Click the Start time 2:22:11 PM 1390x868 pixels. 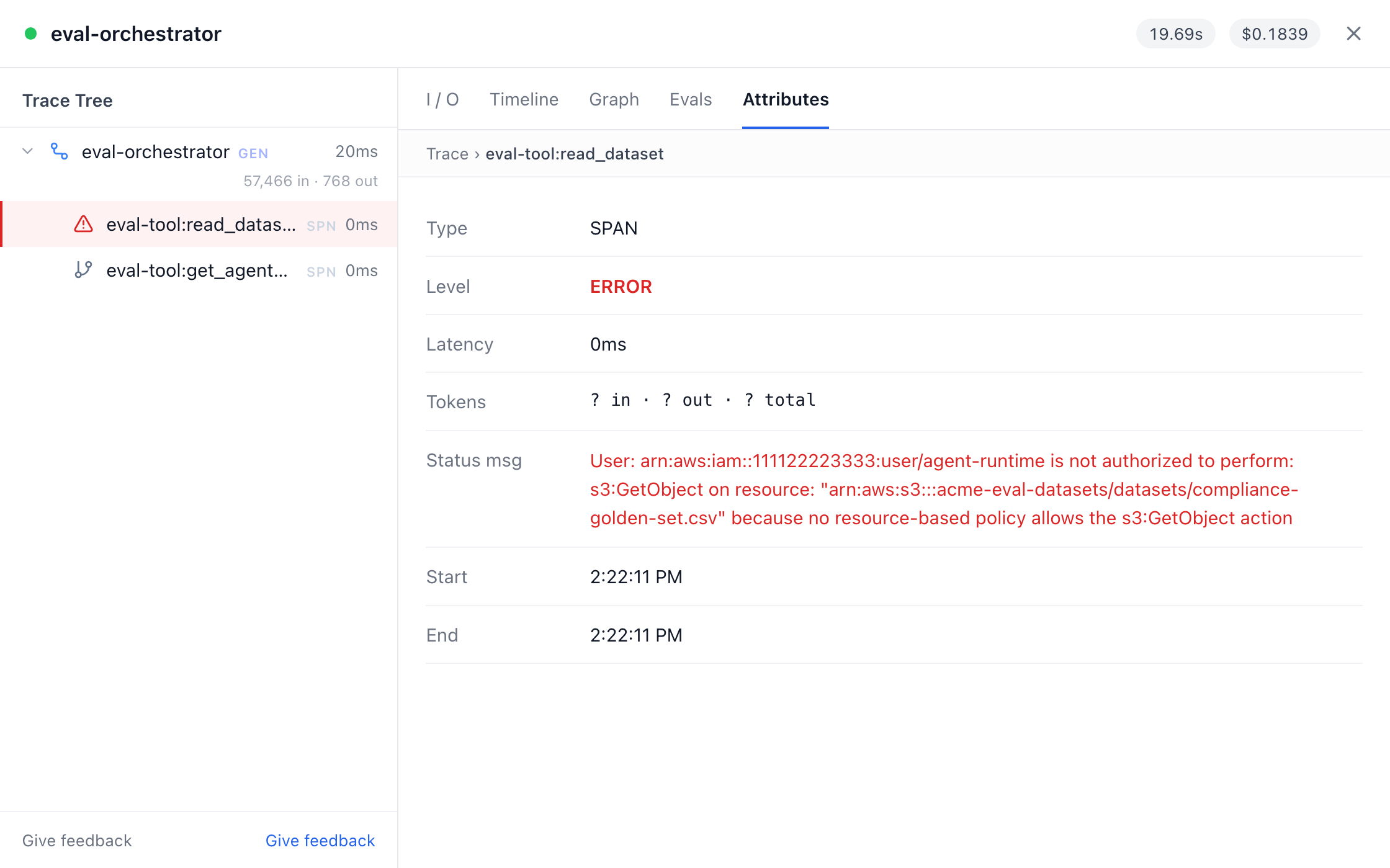pos(636,576)
